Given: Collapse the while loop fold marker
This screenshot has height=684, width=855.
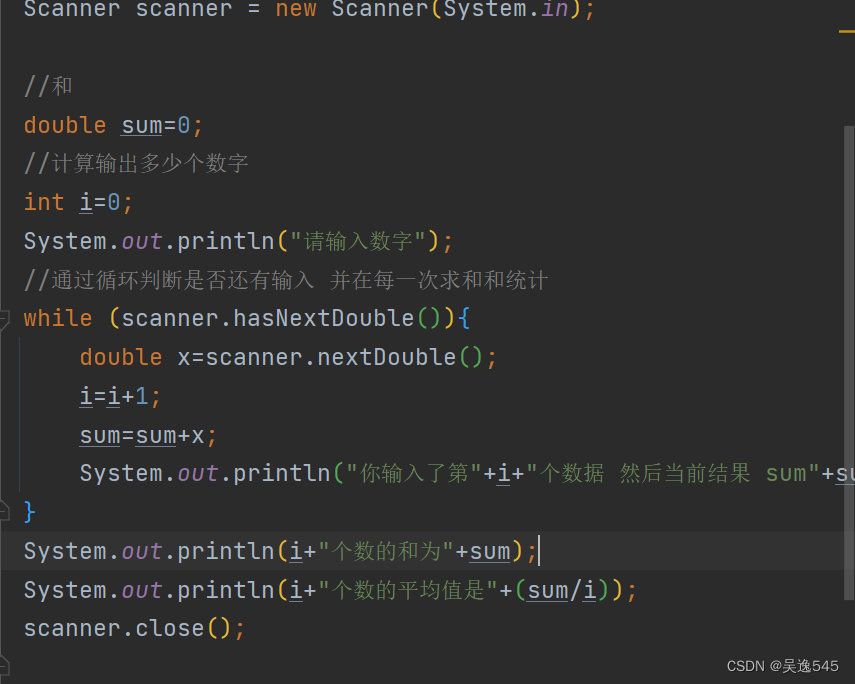Looking at the screenshot, I should tap(4, 319).
